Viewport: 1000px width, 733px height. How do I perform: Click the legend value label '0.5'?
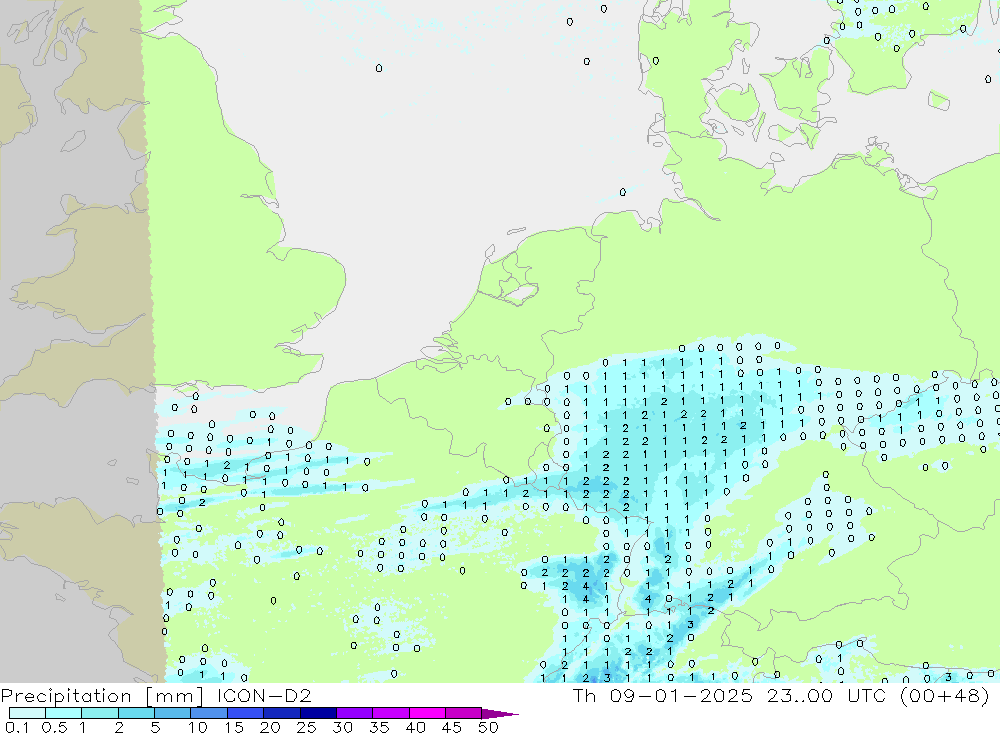tap(54, 727)
